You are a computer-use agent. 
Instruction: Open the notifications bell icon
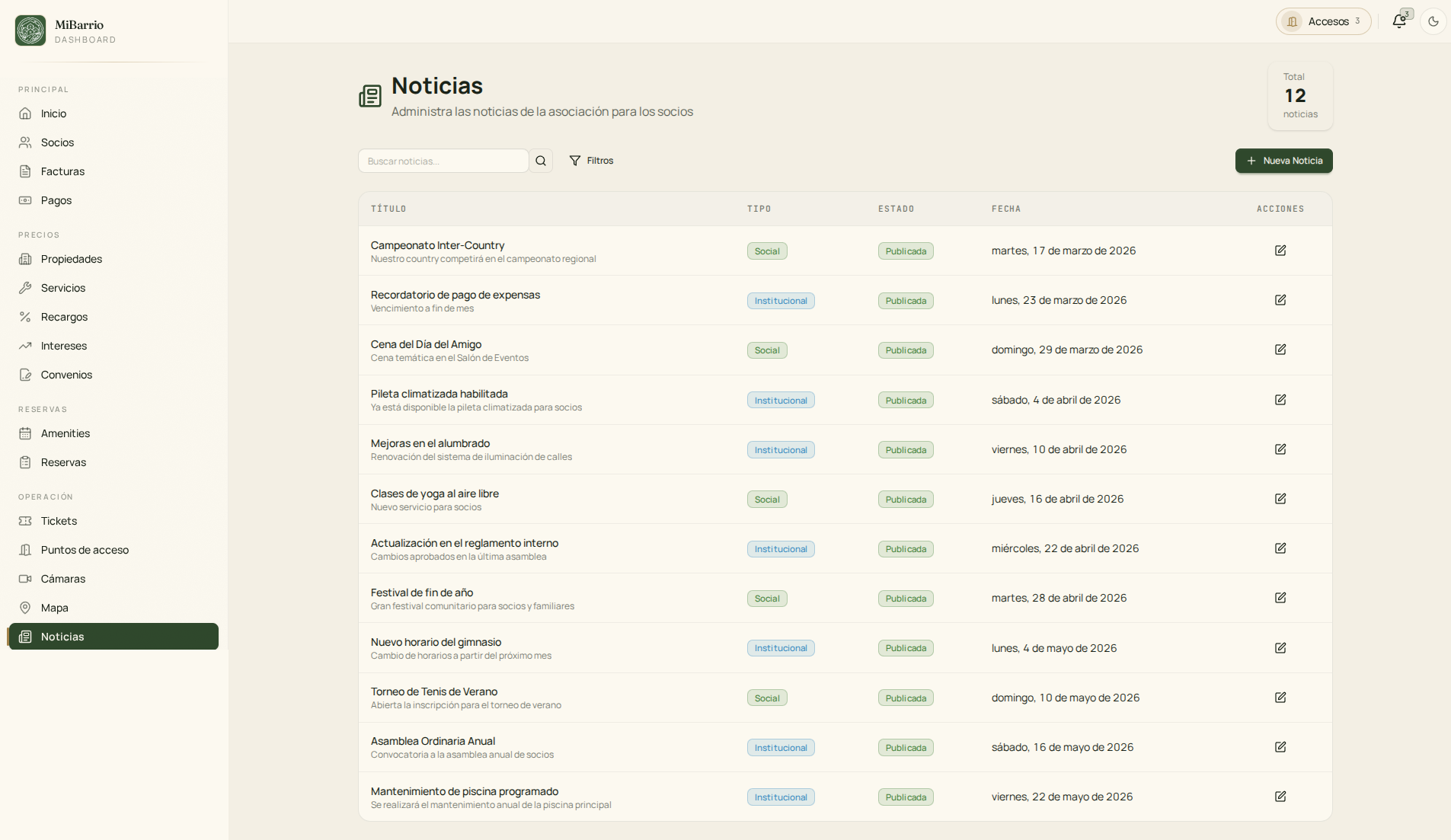point(1399,21)
